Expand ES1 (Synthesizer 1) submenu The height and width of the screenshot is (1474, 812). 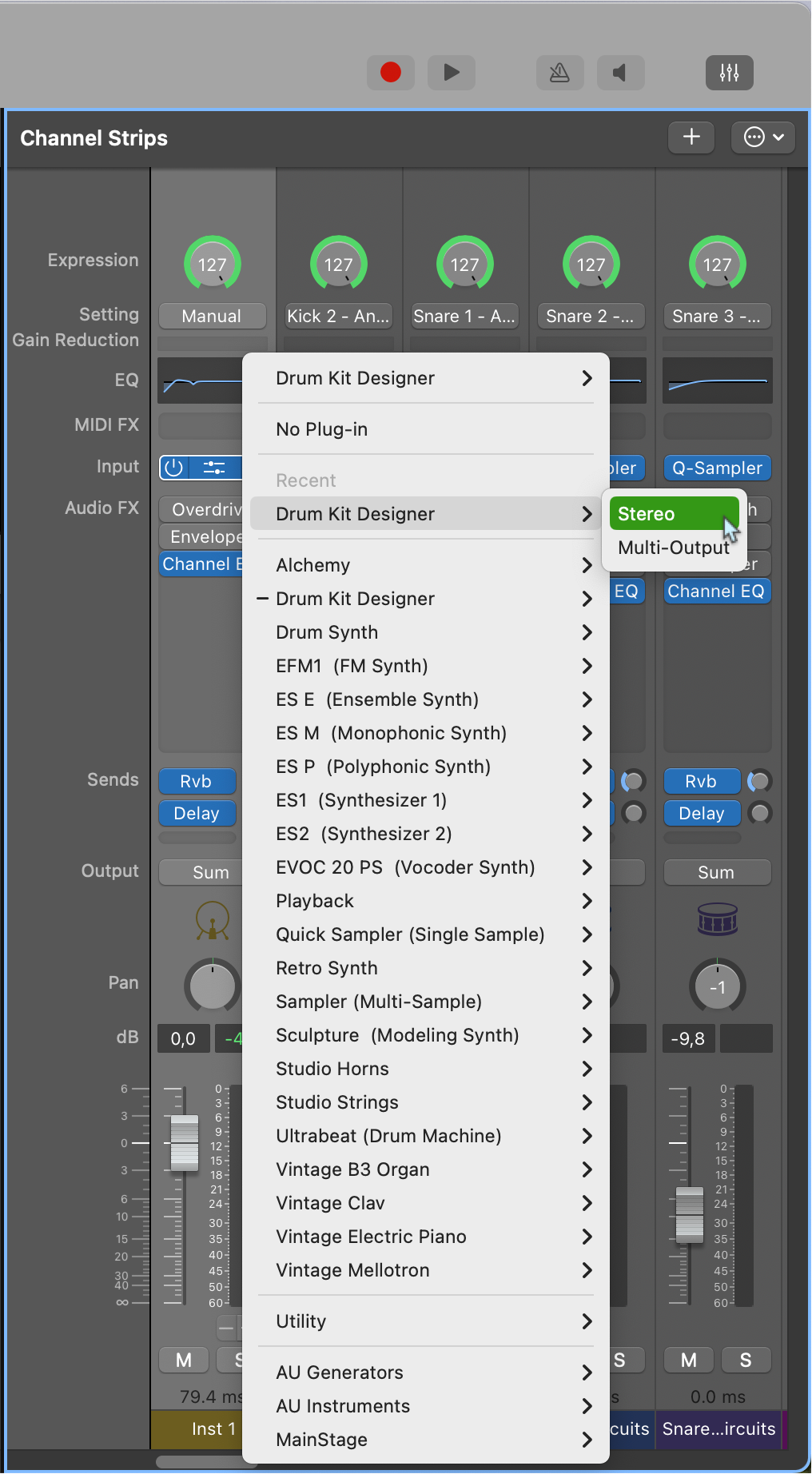click(x=426, y=800)
